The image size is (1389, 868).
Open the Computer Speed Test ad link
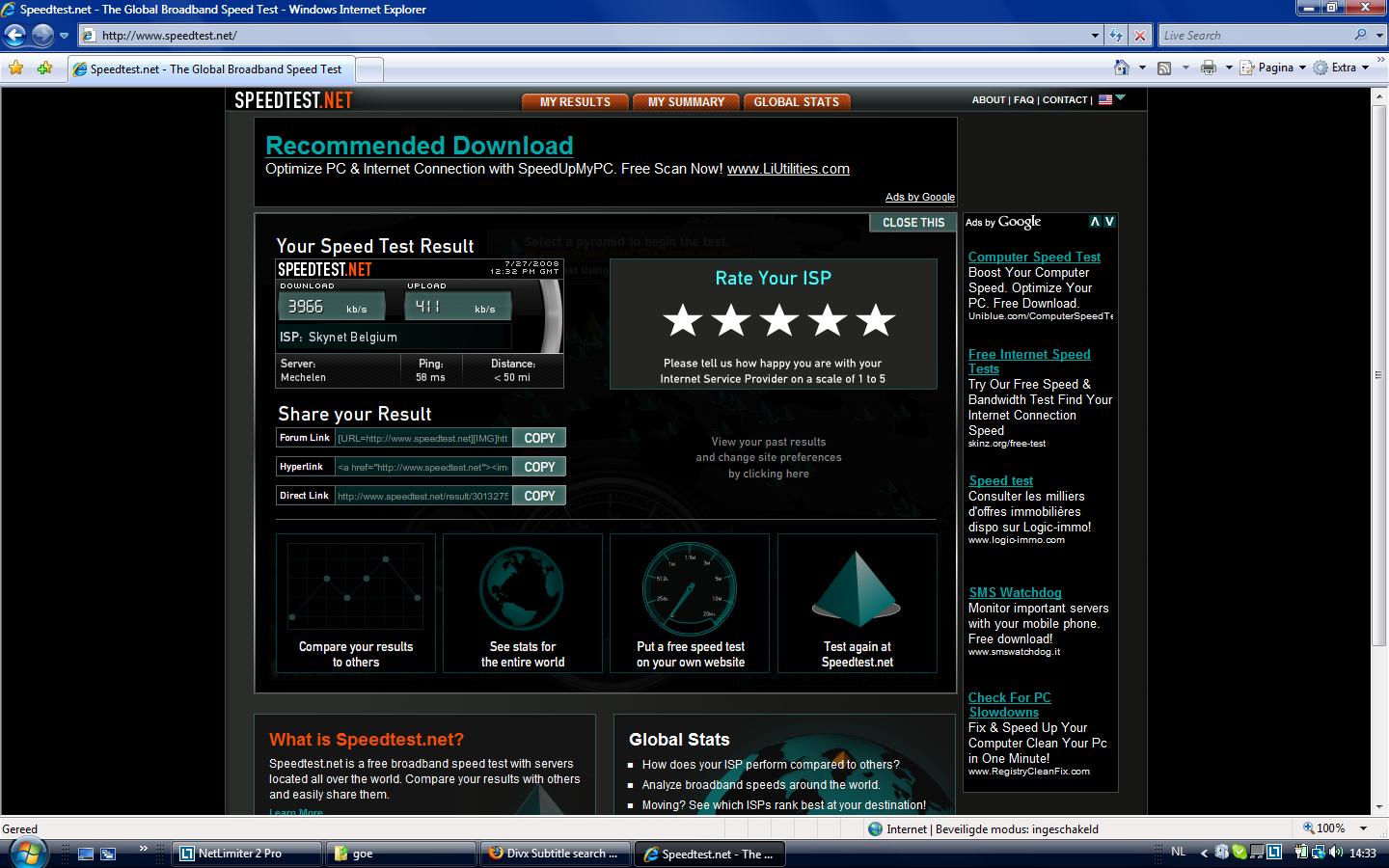point(1034,258)
